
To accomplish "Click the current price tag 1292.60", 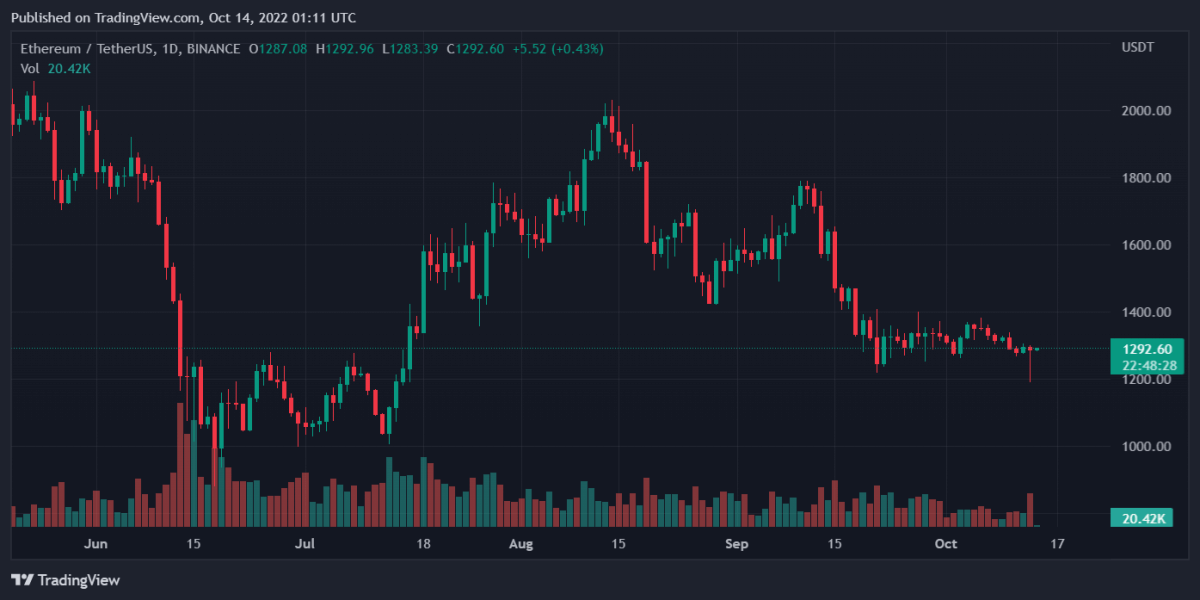I will [1147, 350].
